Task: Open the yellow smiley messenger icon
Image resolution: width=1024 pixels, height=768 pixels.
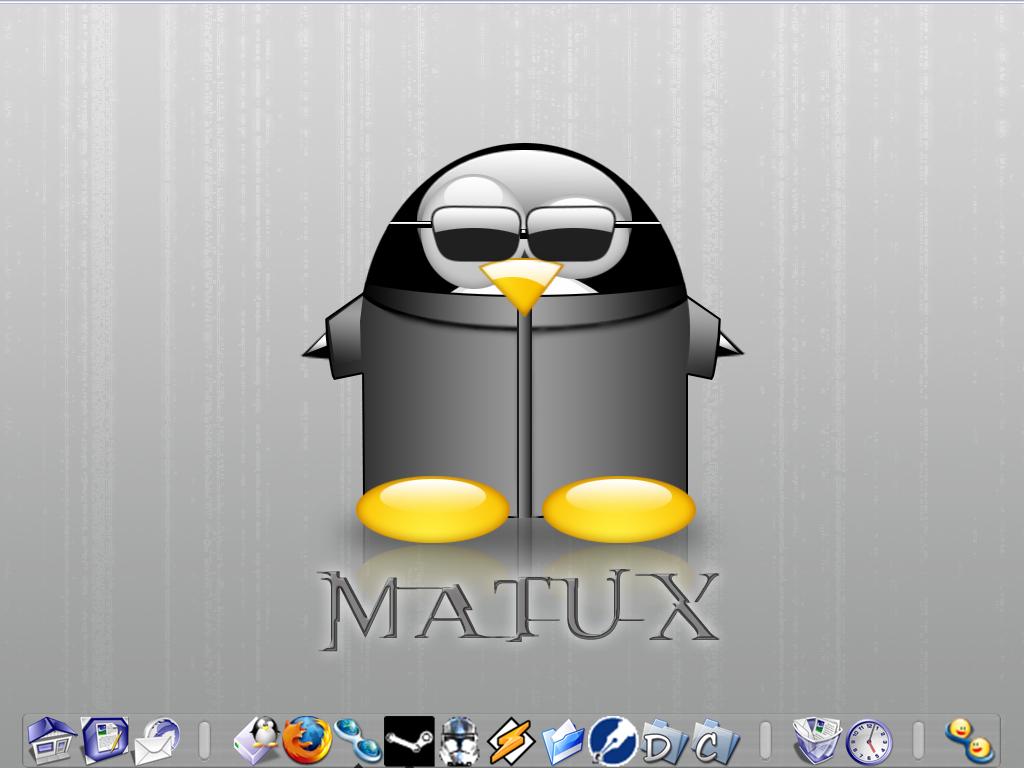Action: (968, 740)
